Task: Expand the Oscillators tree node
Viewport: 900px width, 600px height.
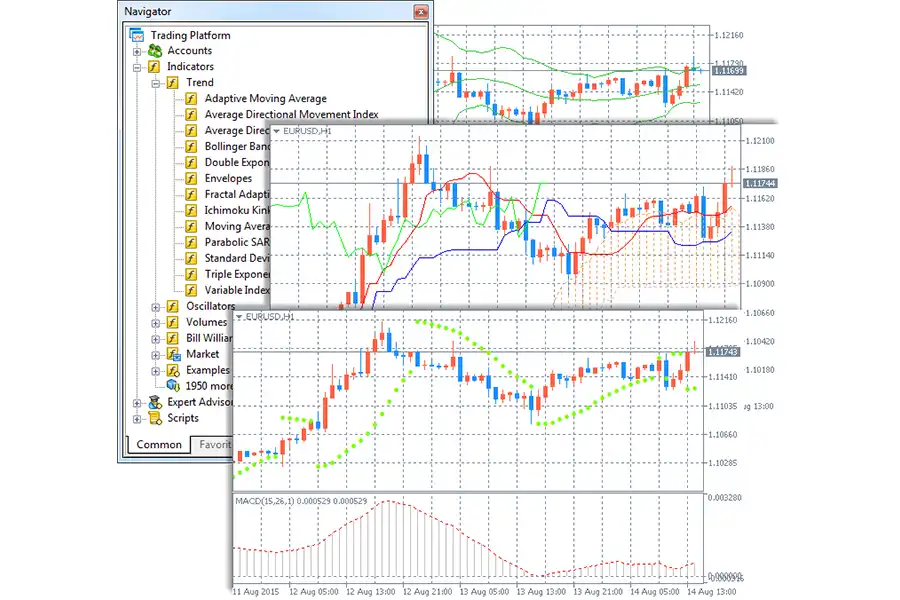Action: click(155, 308)
